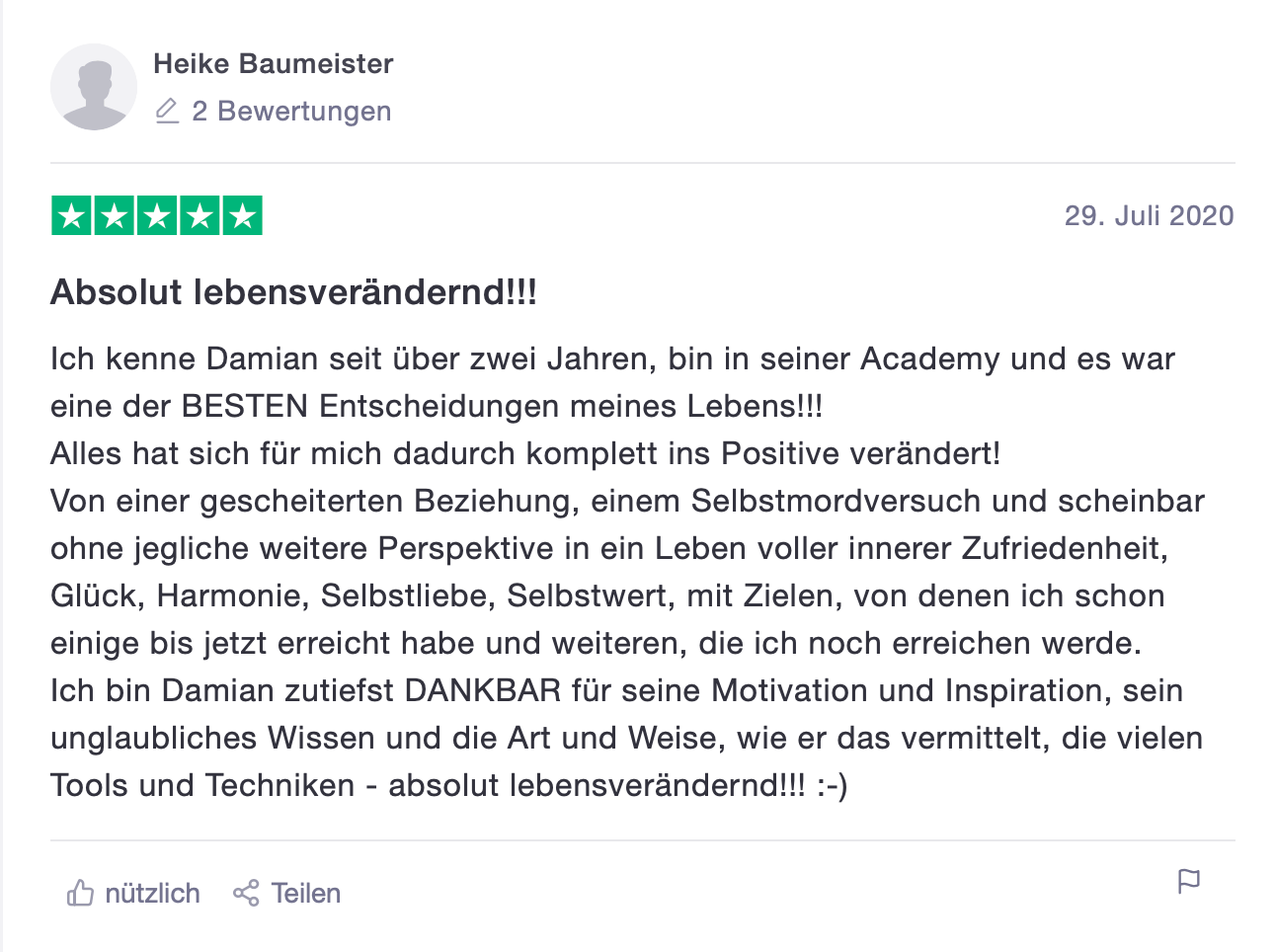Click the third green rating star
Screen dimensions: 1276x952
coord(157,216)
